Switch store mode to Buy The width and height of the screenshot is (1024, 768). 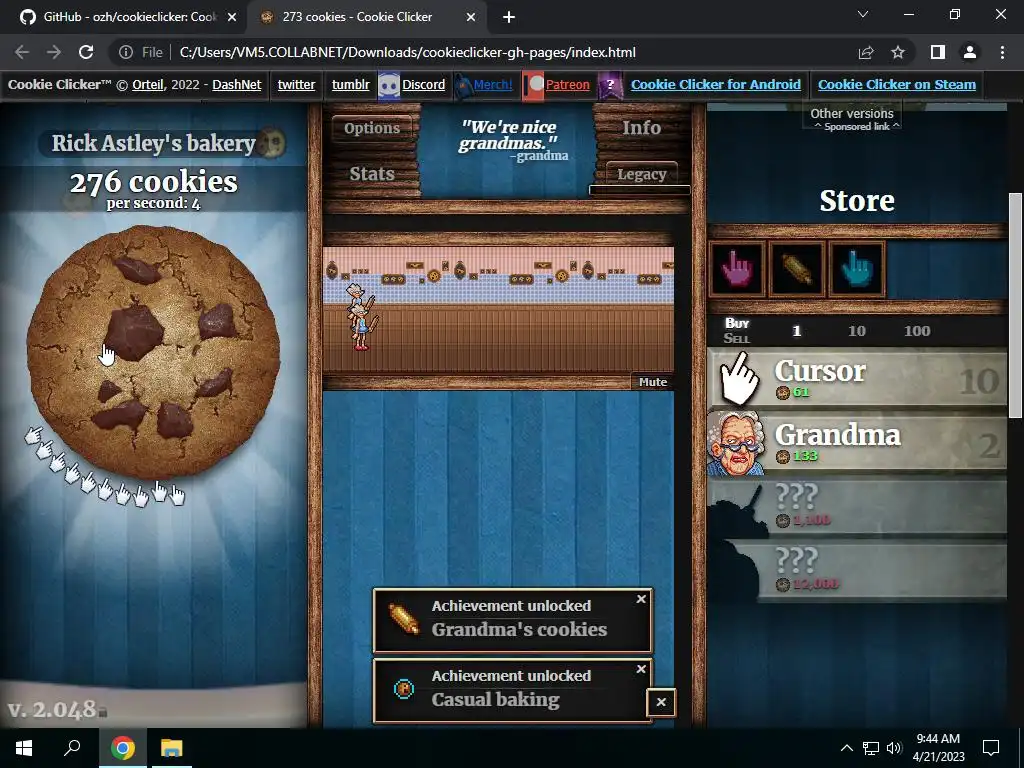pos(737,323)
